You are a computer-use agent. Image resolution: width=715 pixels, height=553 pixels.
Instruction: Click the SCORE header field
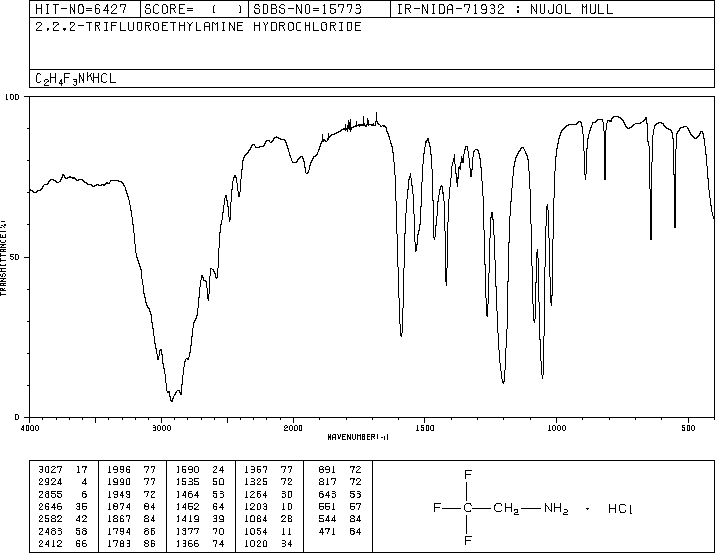[x=193, y=9]
